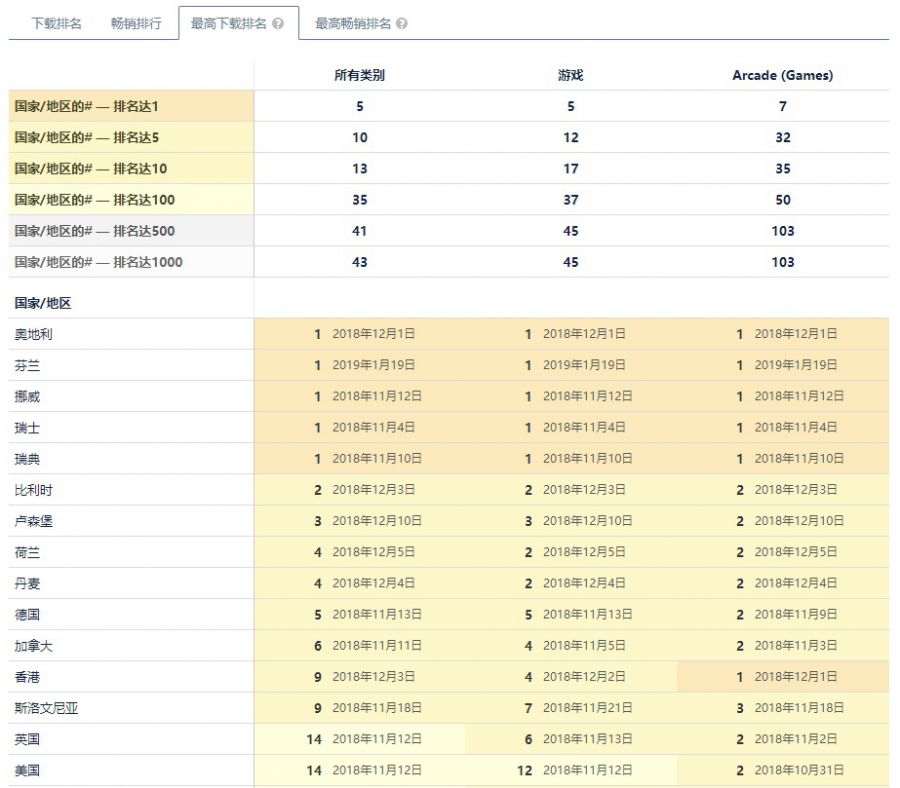Click Hong Kong's Arcade rank 2018年12月1日 cell

(783, 677)
